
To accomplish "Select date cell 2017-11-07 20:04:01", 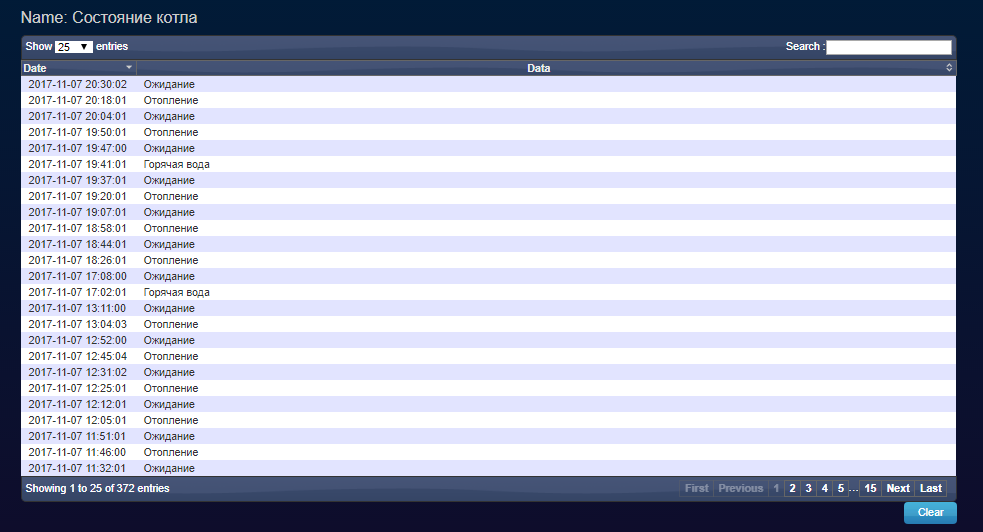I will click(78, 116).
